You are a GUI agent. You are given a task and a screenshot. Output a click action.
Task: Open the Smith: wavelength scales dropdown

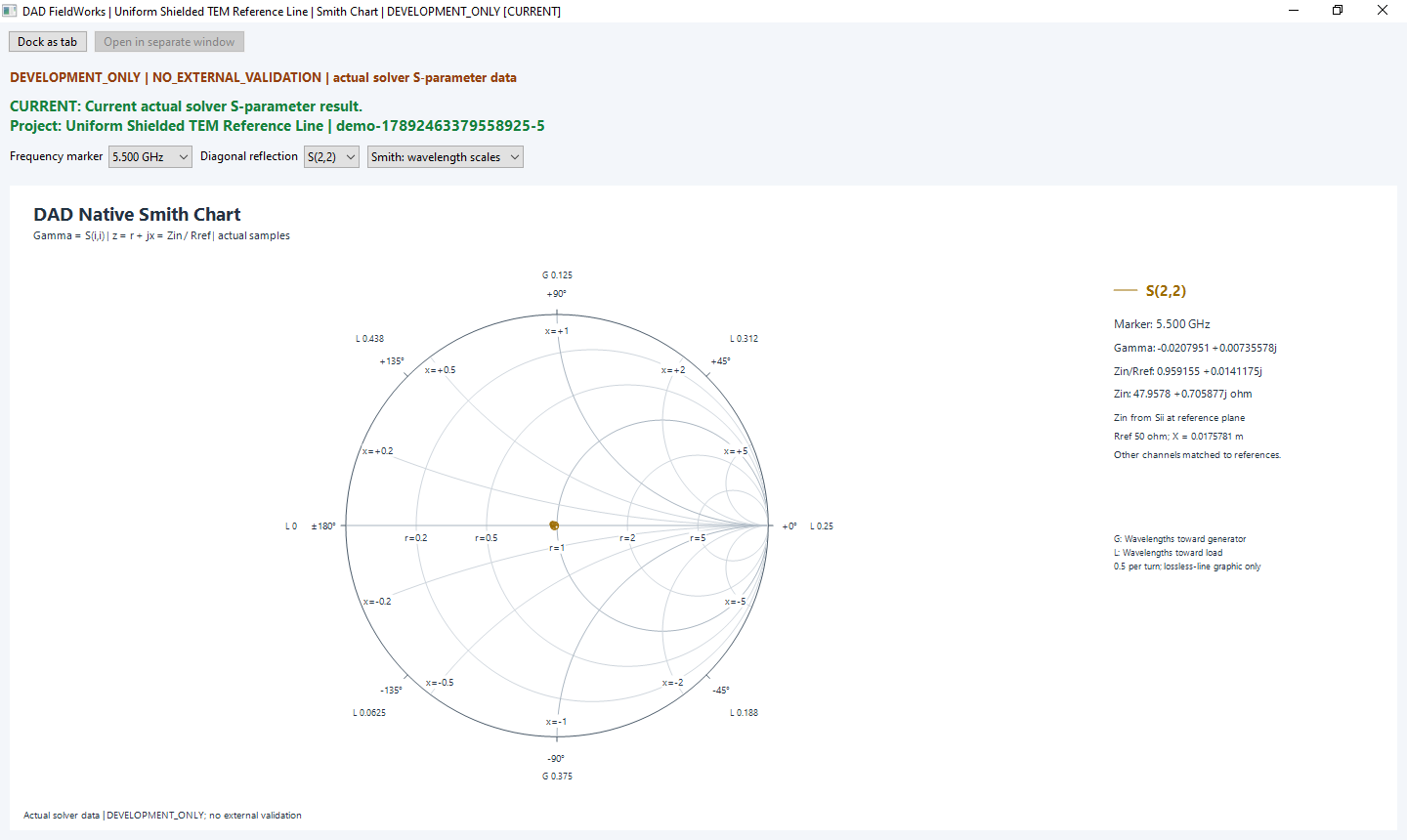446,156
